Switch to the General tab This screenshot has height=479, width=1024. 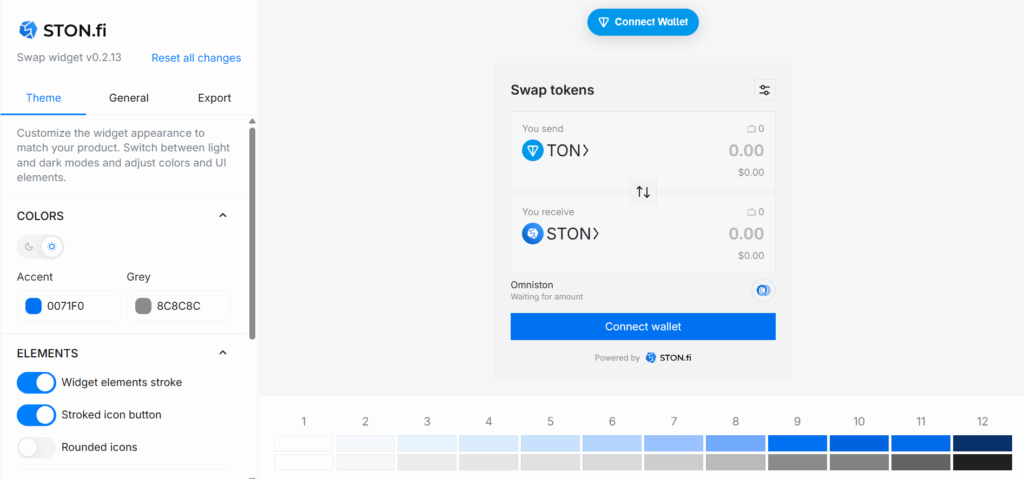coord(129,98)
